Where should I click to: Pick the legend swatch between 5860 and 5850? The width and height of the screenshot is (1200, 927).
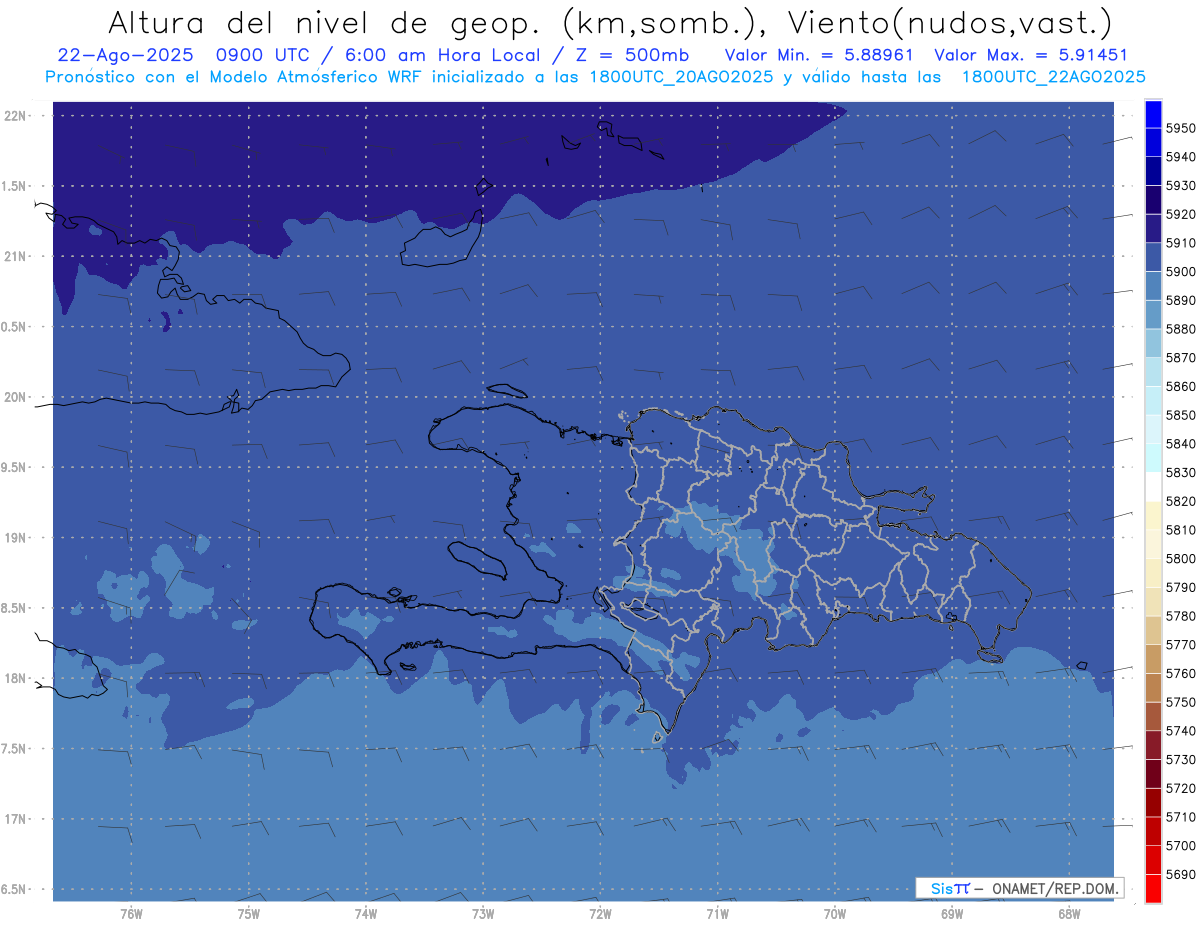(1153, 400)
